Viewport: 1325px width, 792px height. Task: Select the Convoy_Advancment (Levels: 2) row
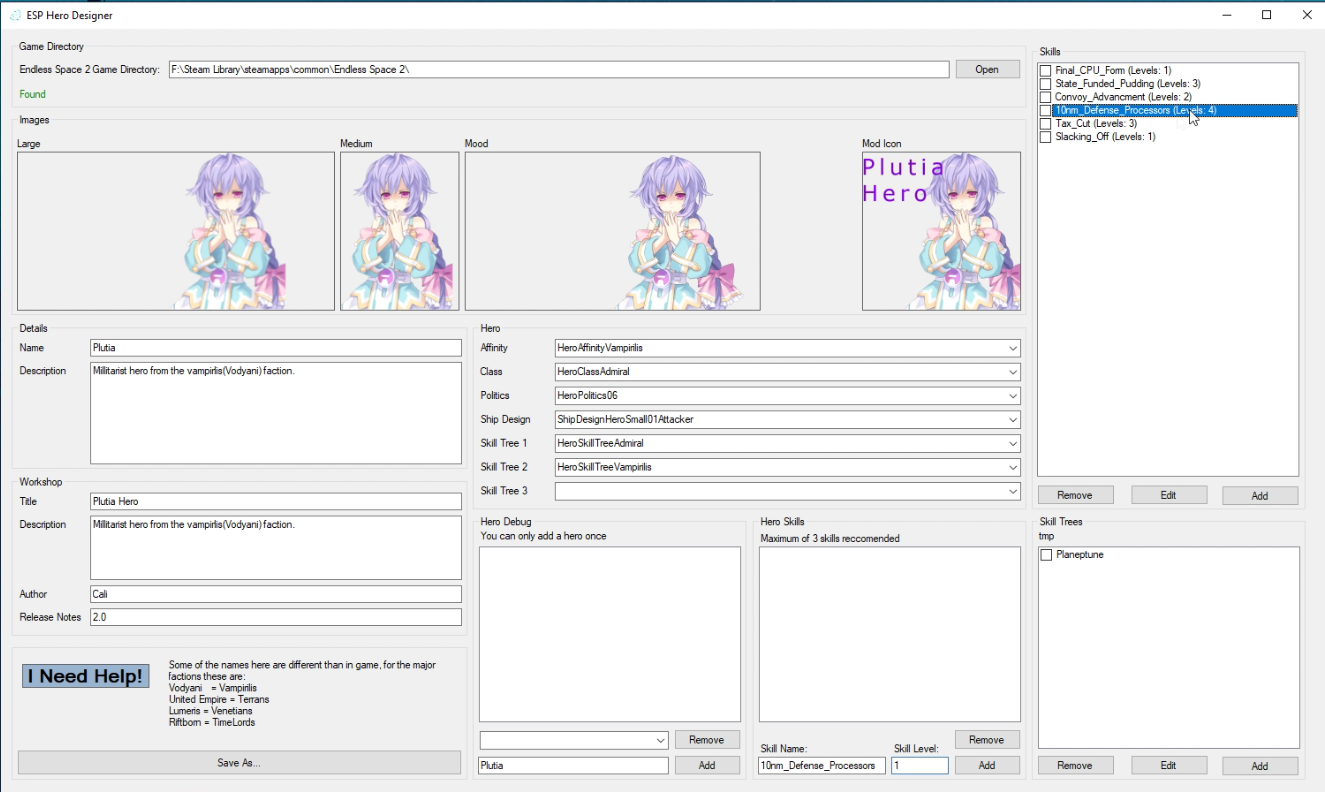pyautogui.click(x=1123, y=97)
